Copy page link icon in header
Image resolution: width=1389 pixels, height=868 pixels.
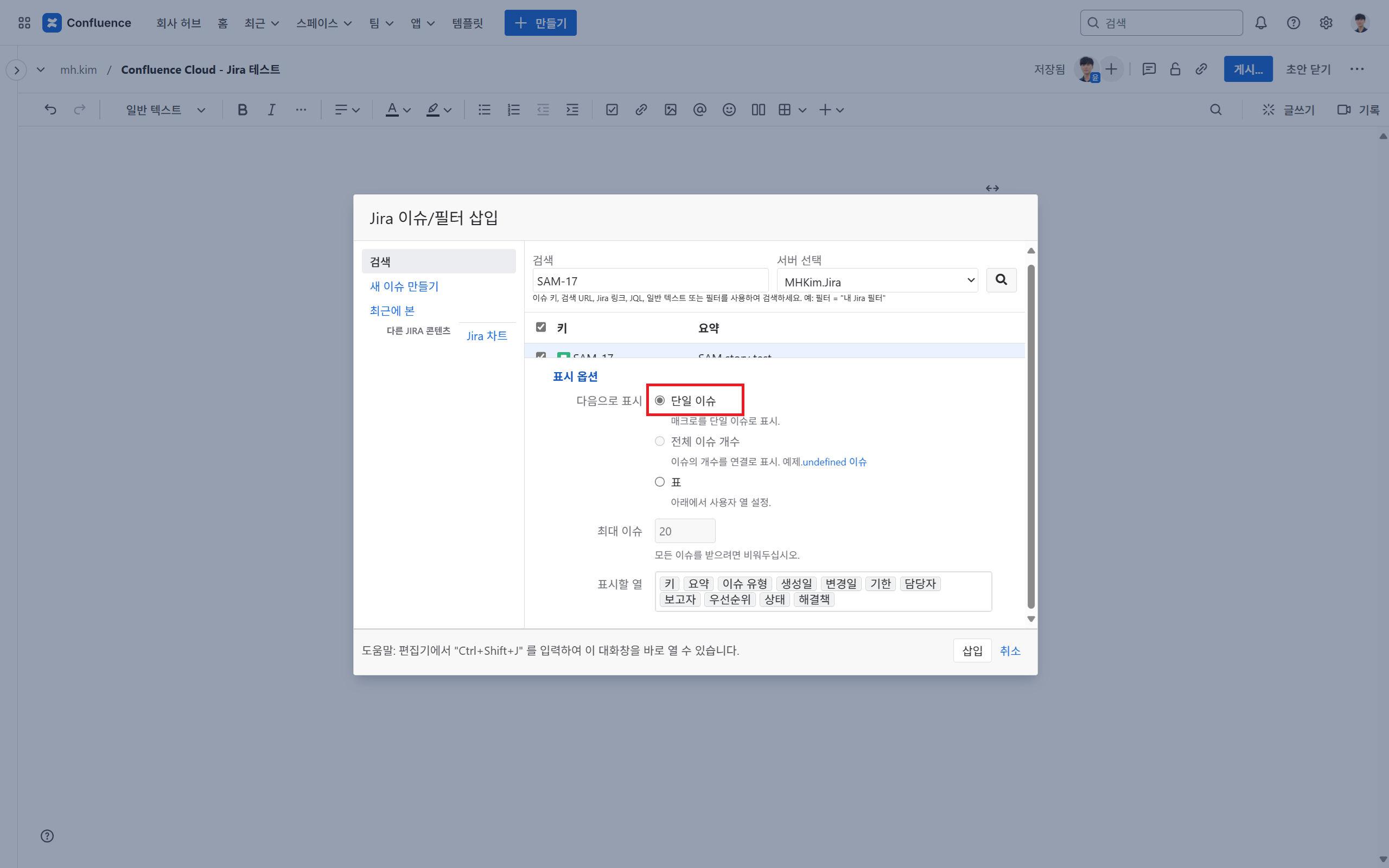(x=1201, y=69)
